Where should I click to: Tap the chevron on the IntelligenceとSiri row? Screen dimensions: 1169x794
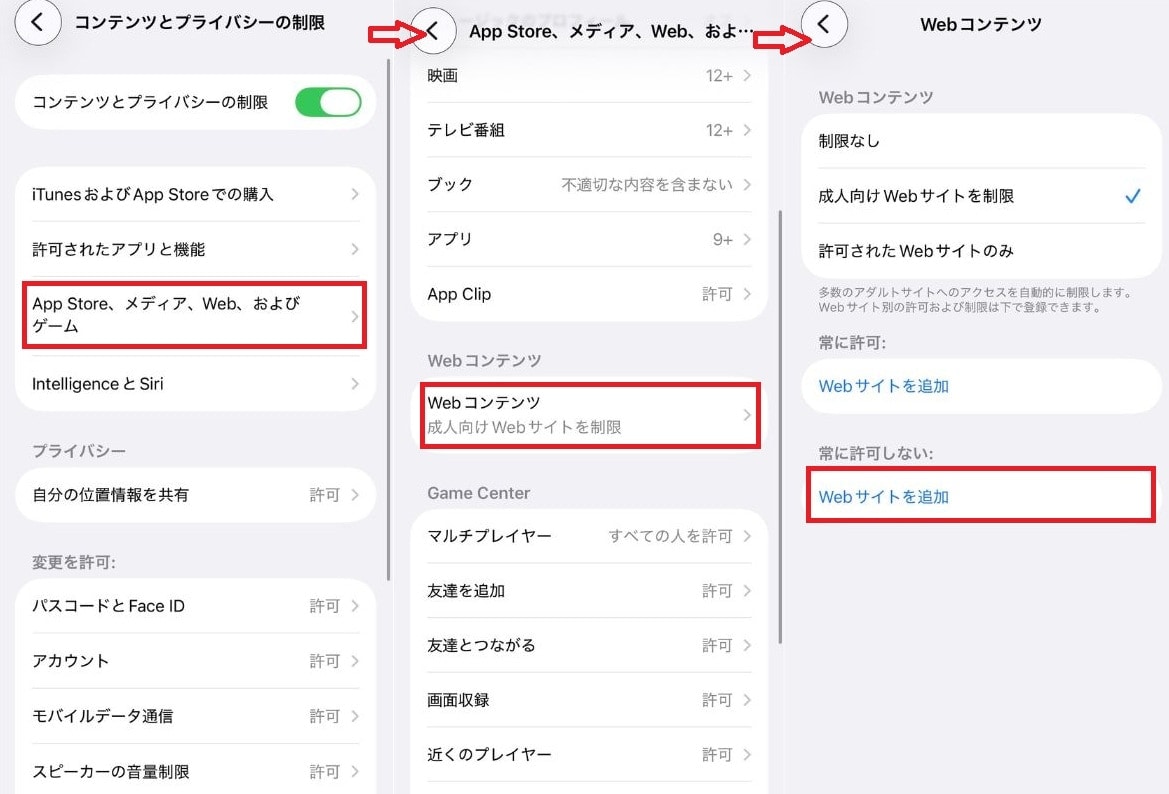355,384
